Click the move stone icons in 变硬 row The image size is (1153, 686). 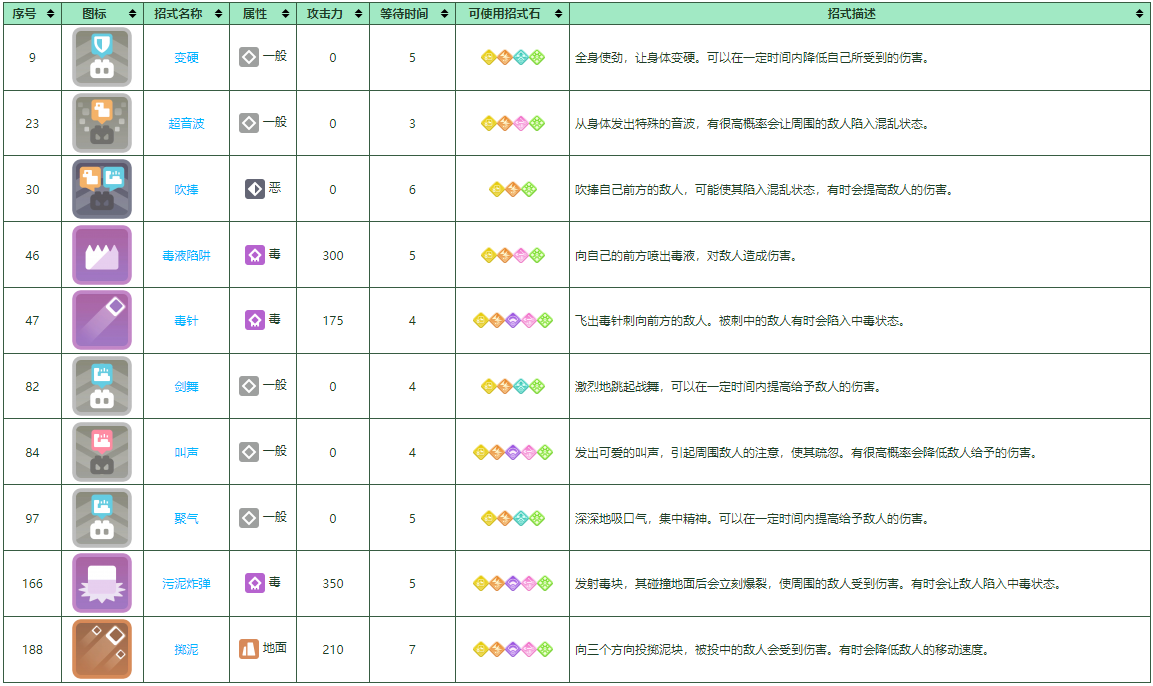513,57
